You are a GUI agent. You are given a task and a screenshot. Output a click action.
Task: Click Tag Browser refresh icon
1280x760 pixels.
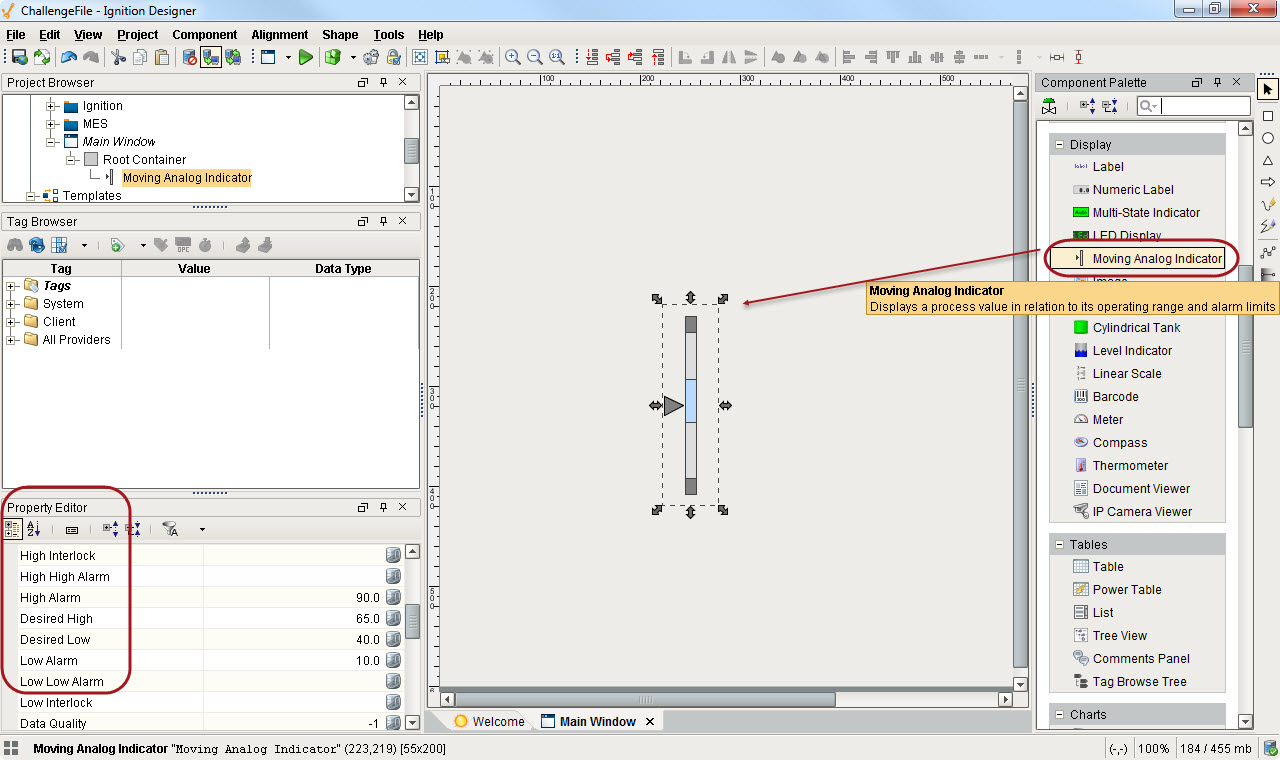(37, 245)
